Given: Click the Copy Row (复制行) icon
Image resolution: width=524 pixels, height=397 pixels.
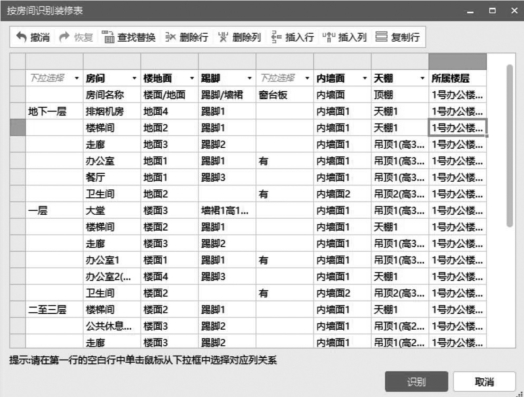Looking at the screenshot, I should [381, 37].
